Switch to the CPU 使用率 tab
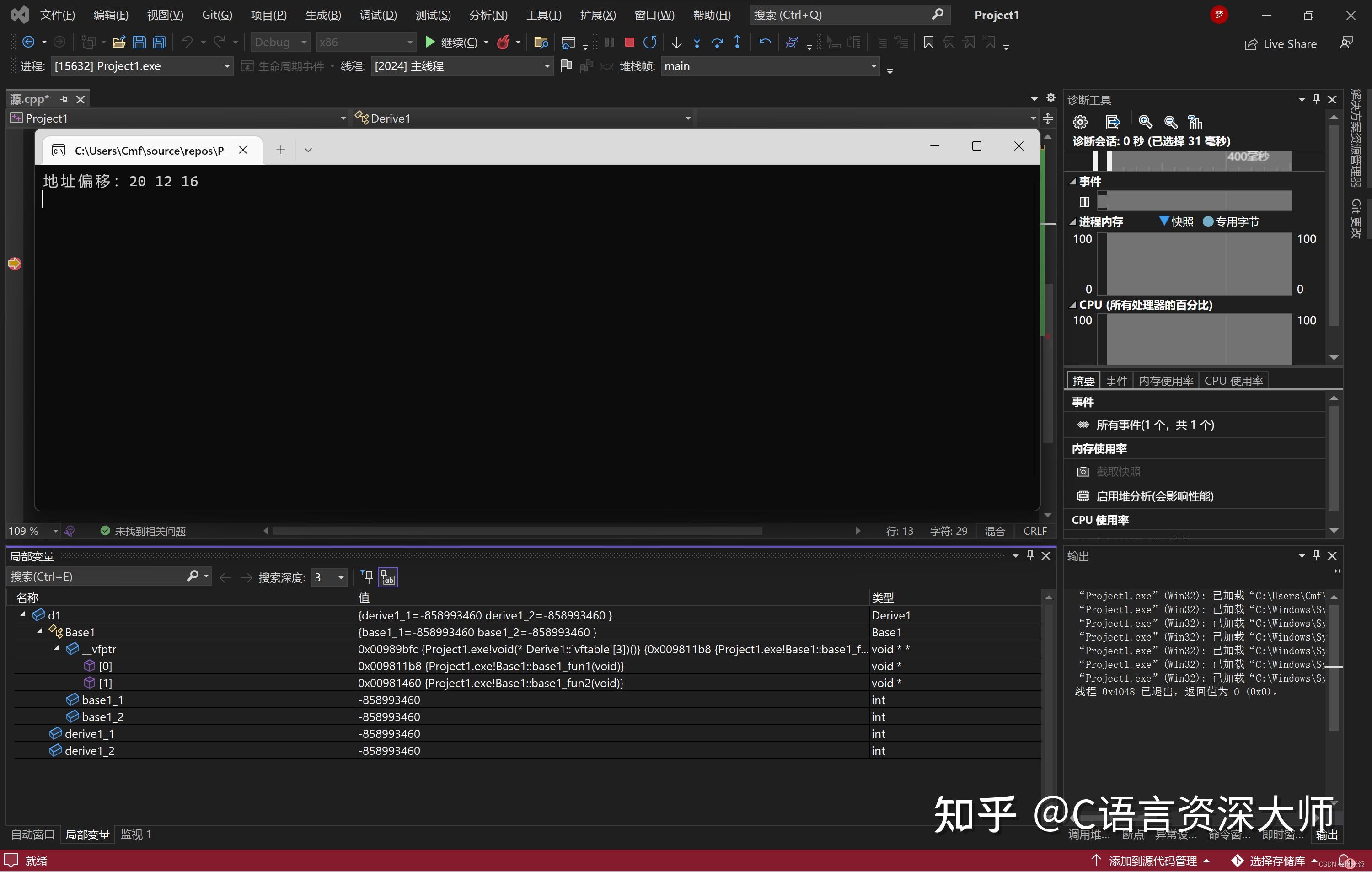Image resolution: width=1372 pixels, height=872 pixels. click(x=1233, y=380)
